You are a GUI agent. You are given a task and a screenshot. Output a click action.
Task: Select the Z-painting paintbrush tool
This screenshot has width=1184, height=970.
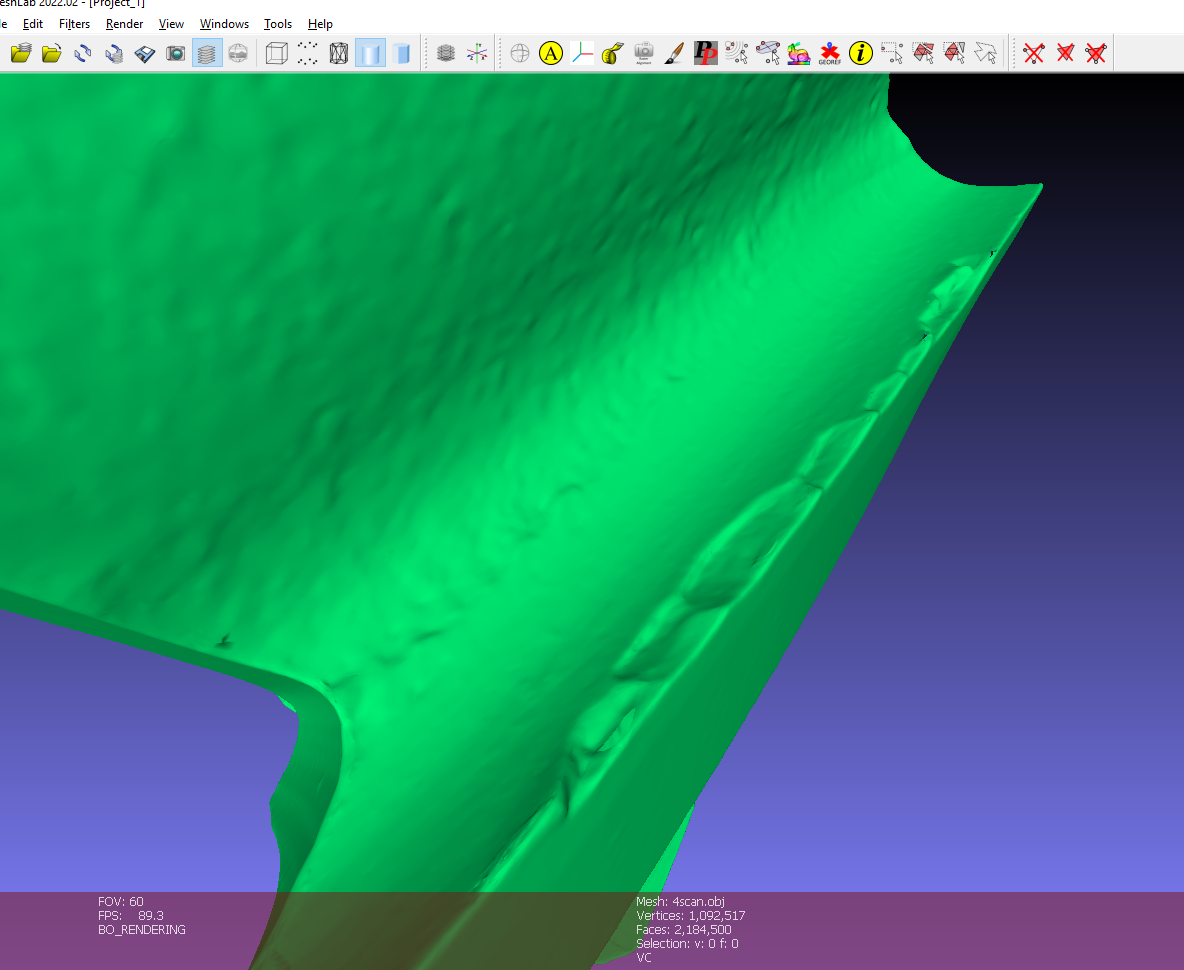pos(674,53)
